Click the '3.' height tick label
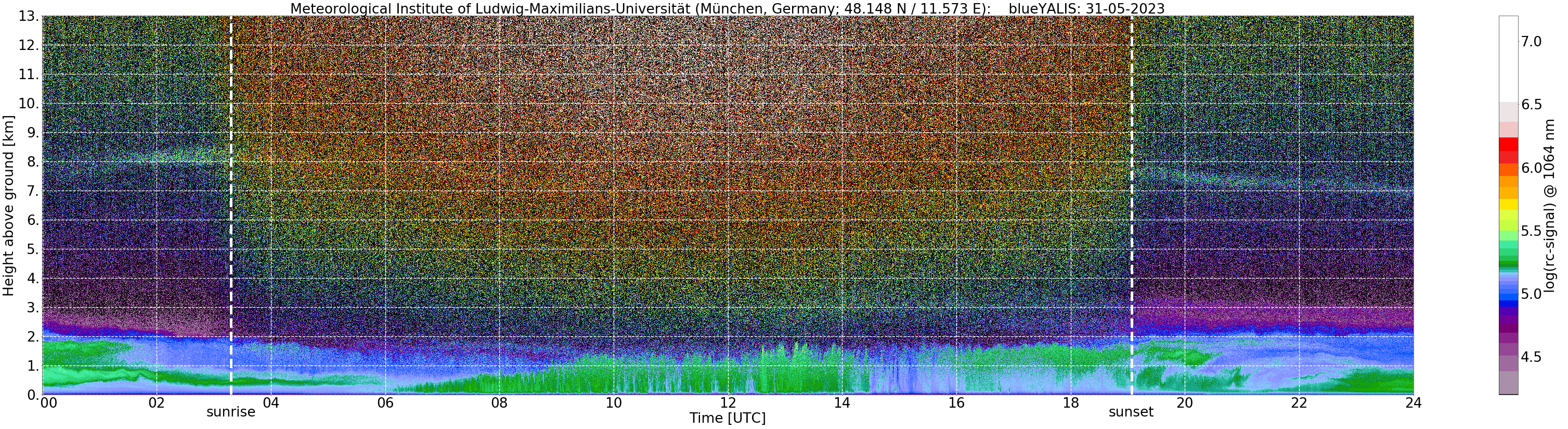 coord(33,308)
